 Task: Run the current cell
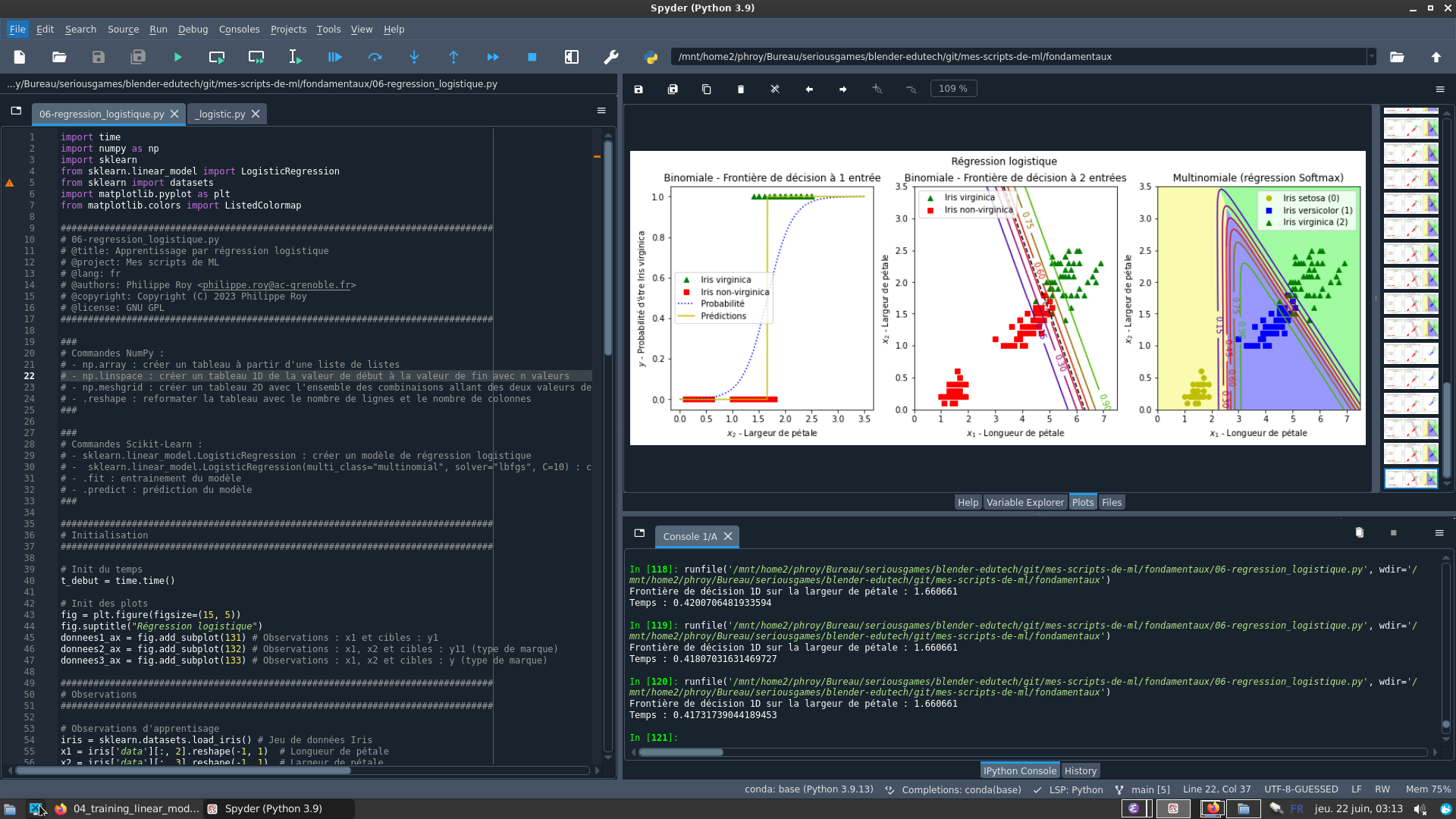click(217, 57)
